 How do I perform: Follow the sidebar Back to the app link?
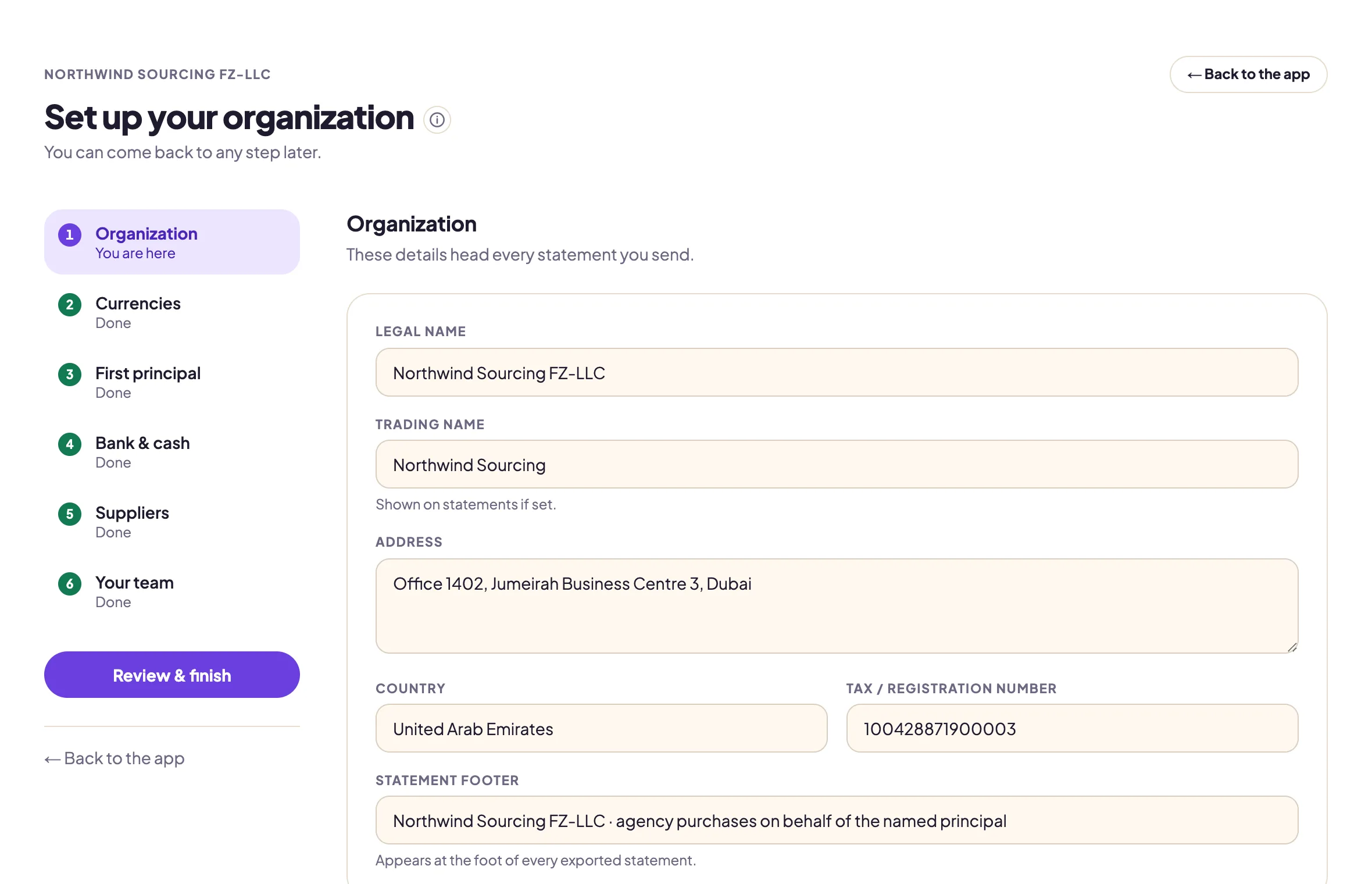point(115,758)
